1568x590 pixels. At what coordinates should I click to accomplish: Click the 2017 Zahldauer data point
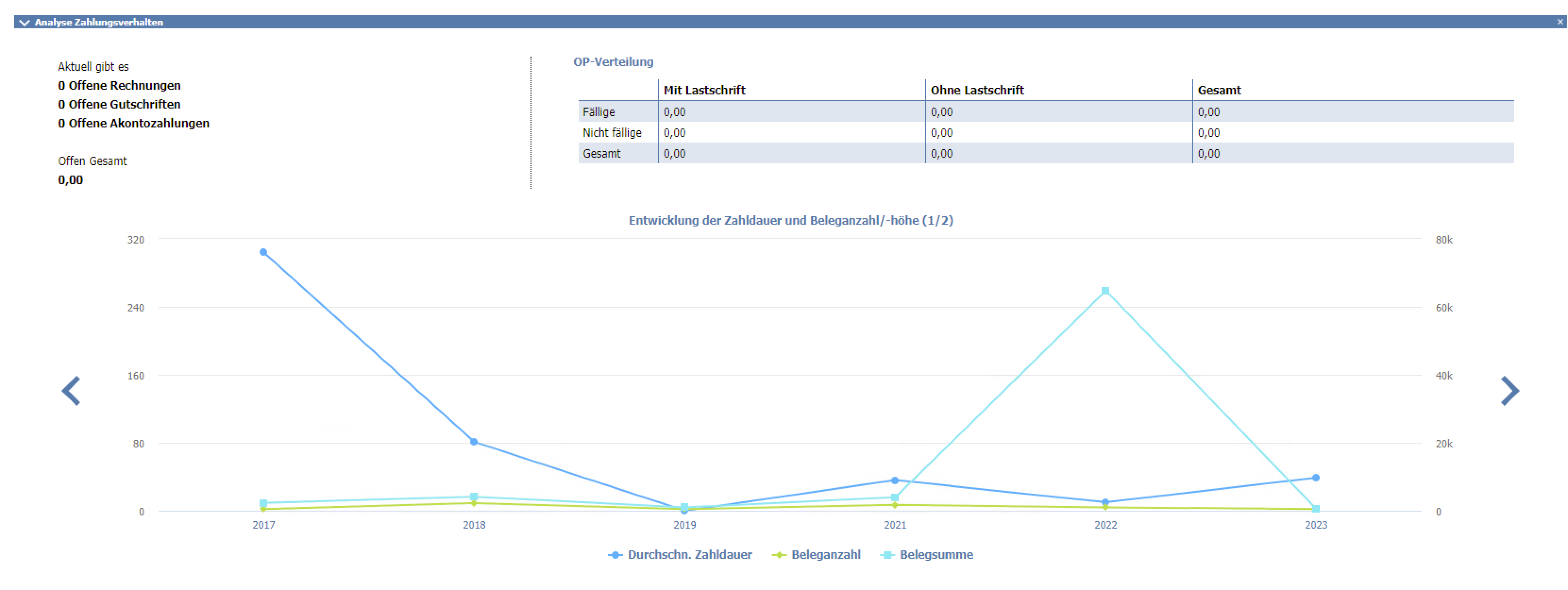263,252
